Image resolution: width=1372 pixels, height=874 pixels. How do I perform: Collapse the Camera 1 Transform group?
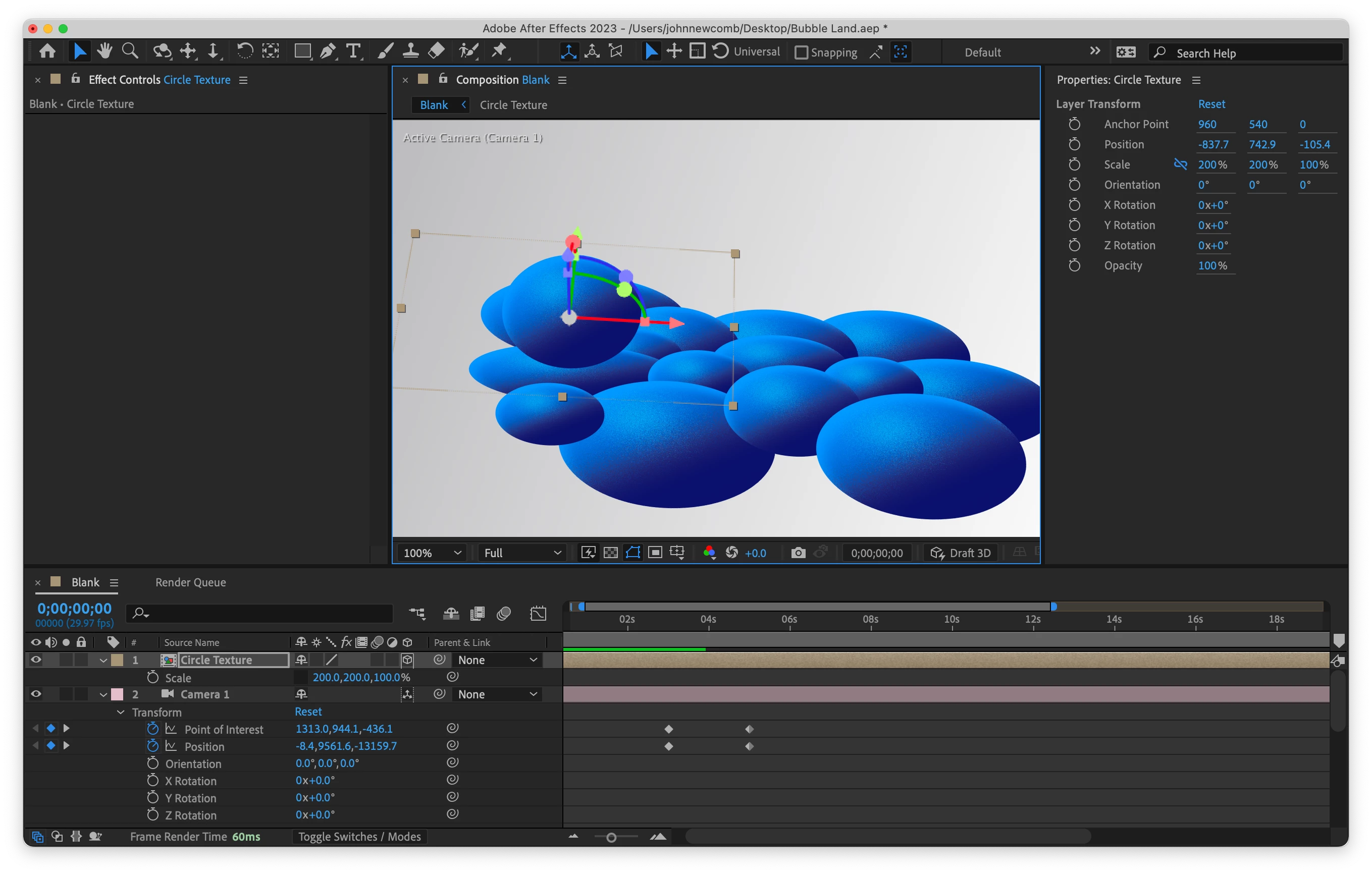click(x=121, y=712)
